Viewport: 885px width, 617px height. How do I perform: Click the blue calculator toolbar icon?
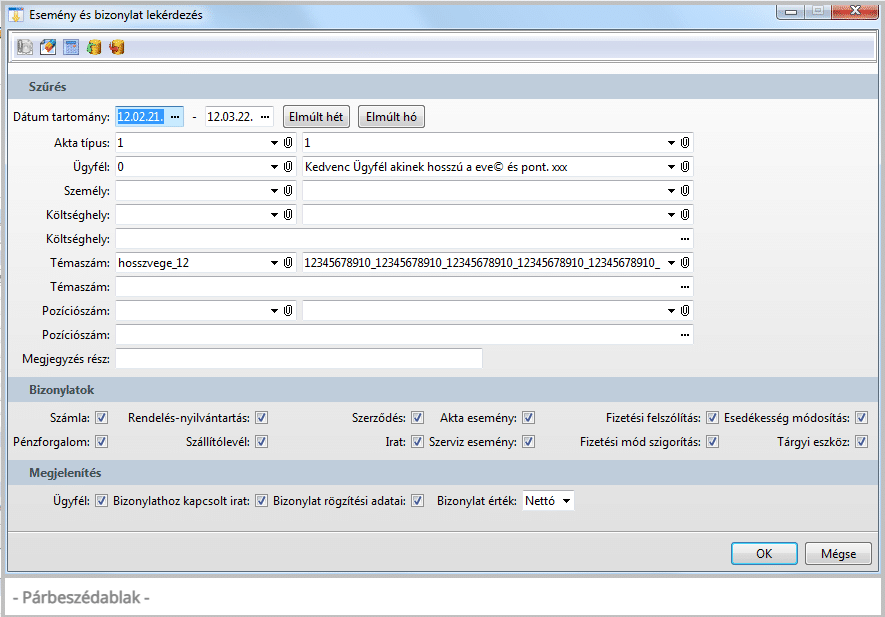pos(71,47)
